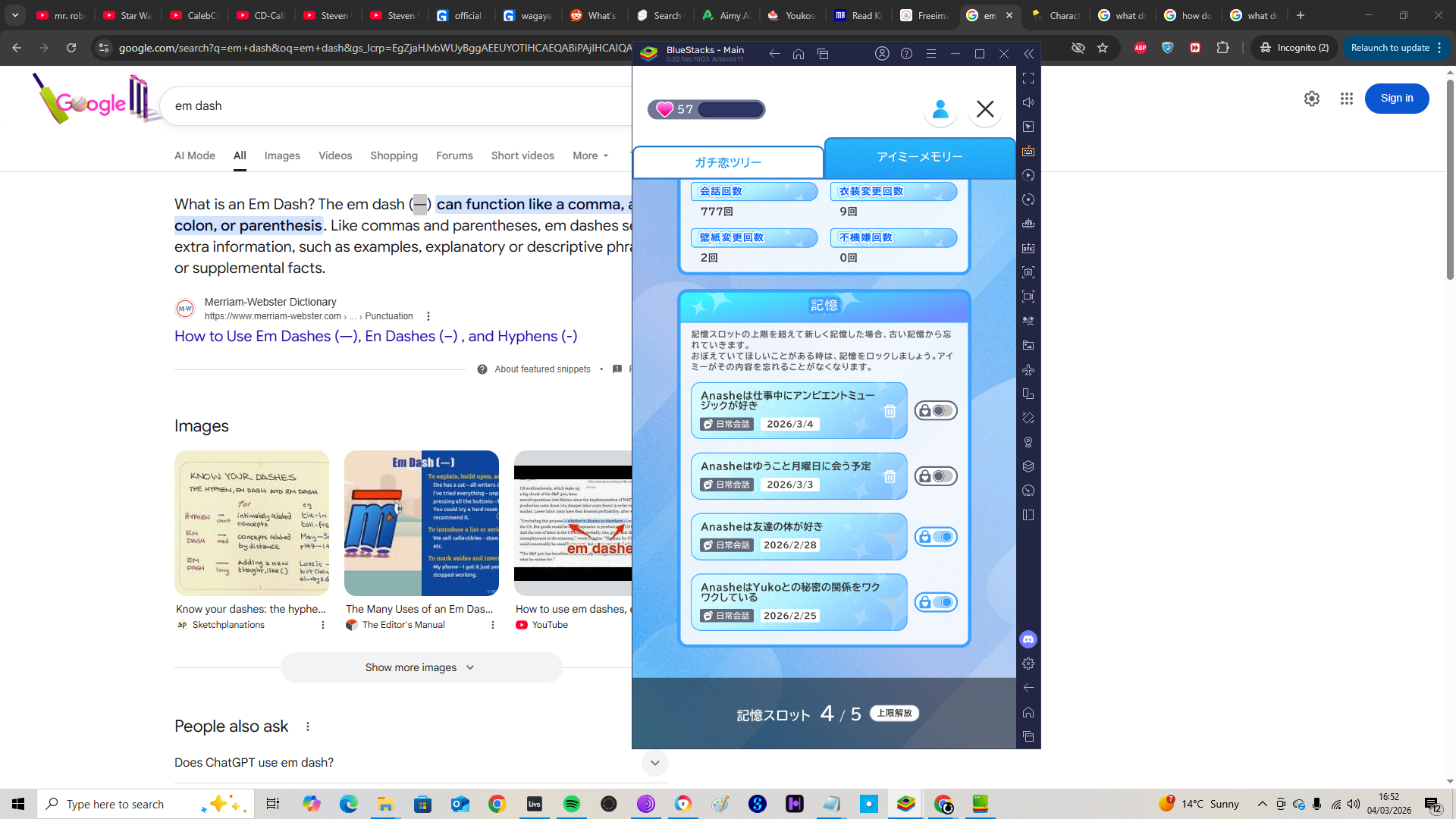Screen dimensions: 1456x819
Task: Switch to the ガチ恋ツリー tab
Action: tap(728, 162)
